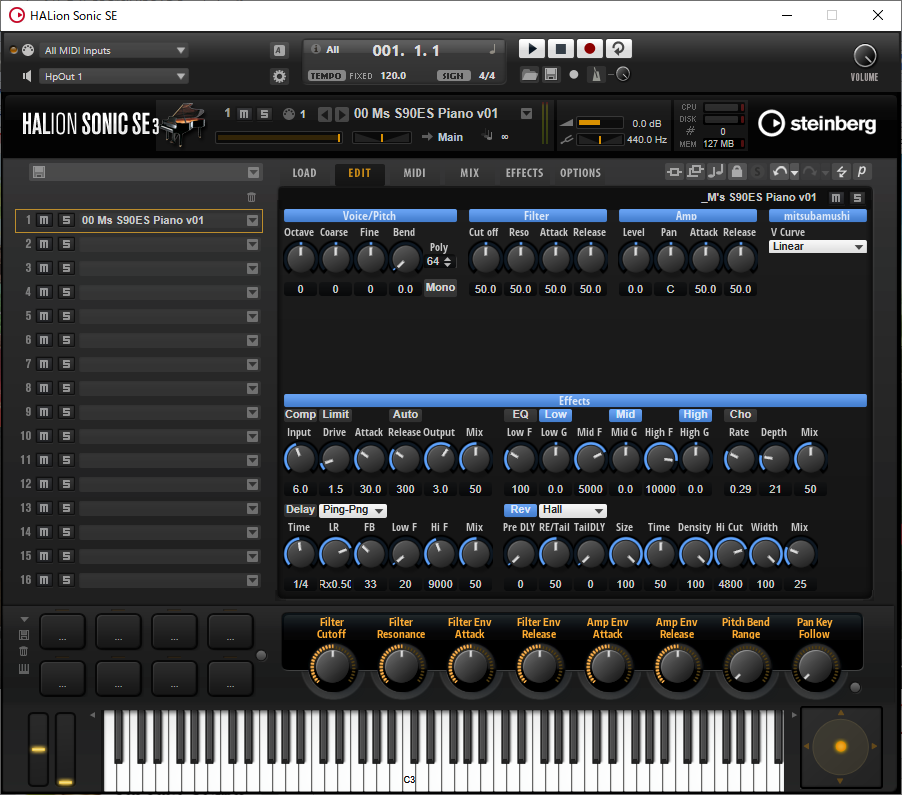Click the aux effects bypass icon

pos(695,171)
